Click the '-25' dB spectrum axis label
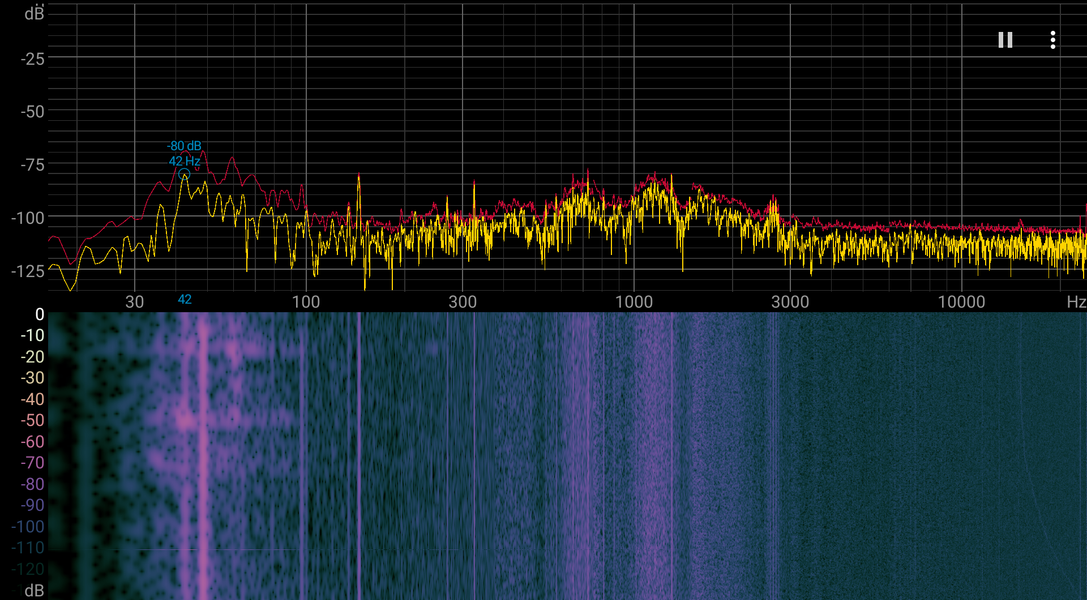Viewport: 1087px width, 600px height. [33, 59]
